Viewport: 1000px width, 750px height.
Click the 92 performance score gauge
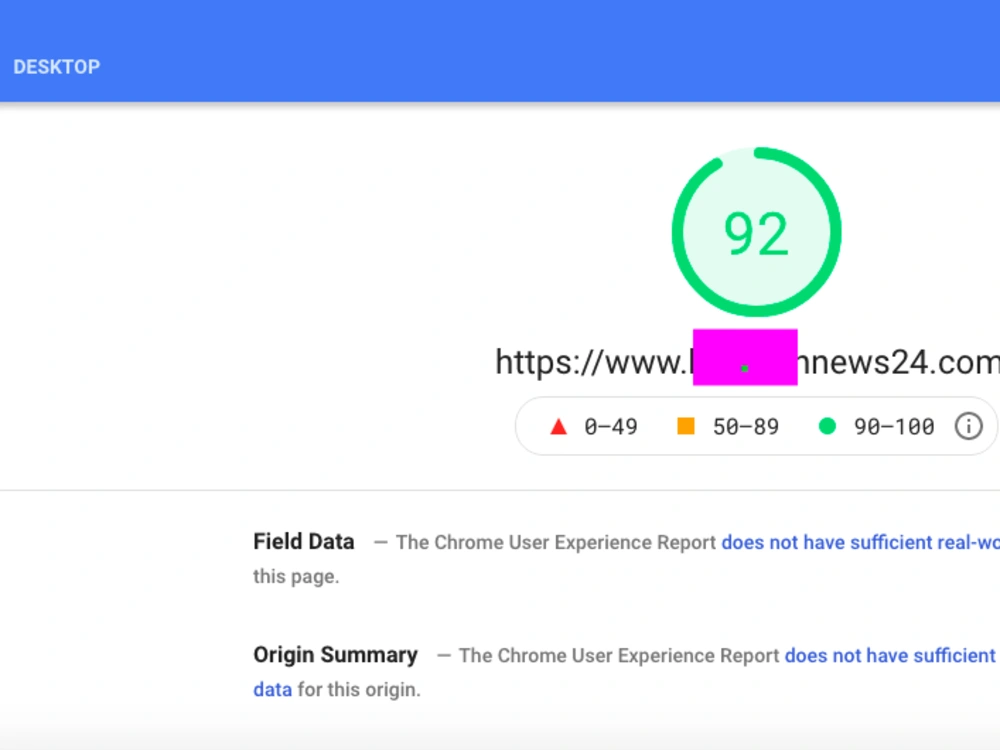[756, 232]
